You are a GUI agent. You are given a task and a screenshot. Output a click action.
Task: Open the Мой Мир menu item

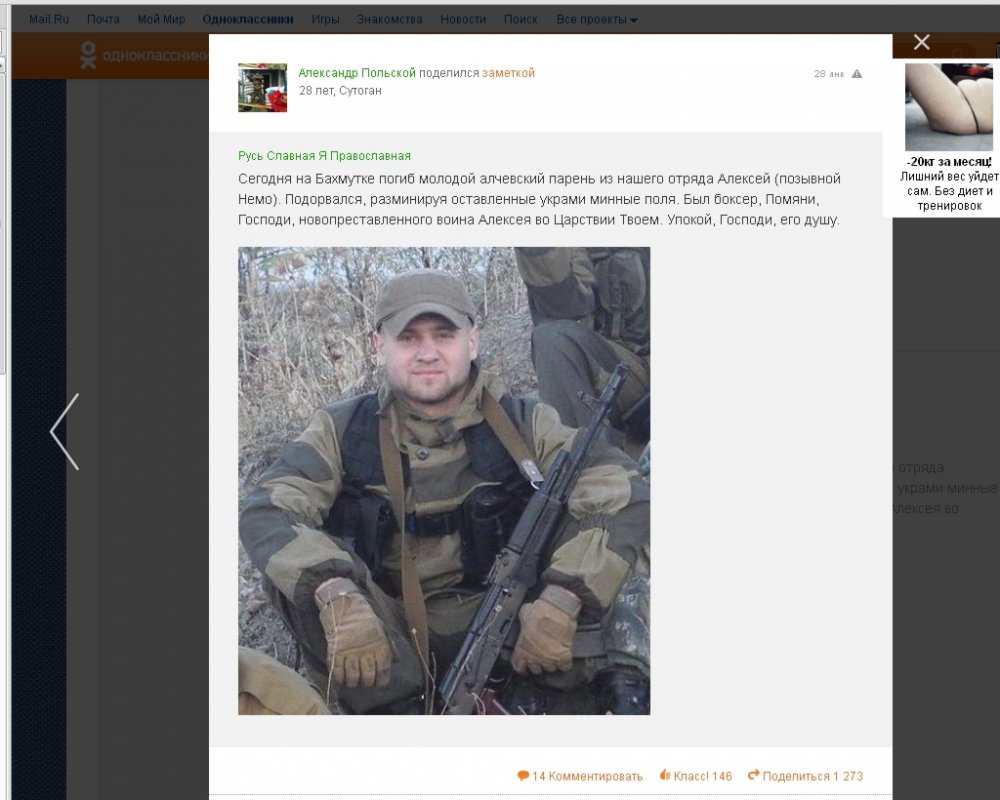pyautogui.click(x=161, y=20)
